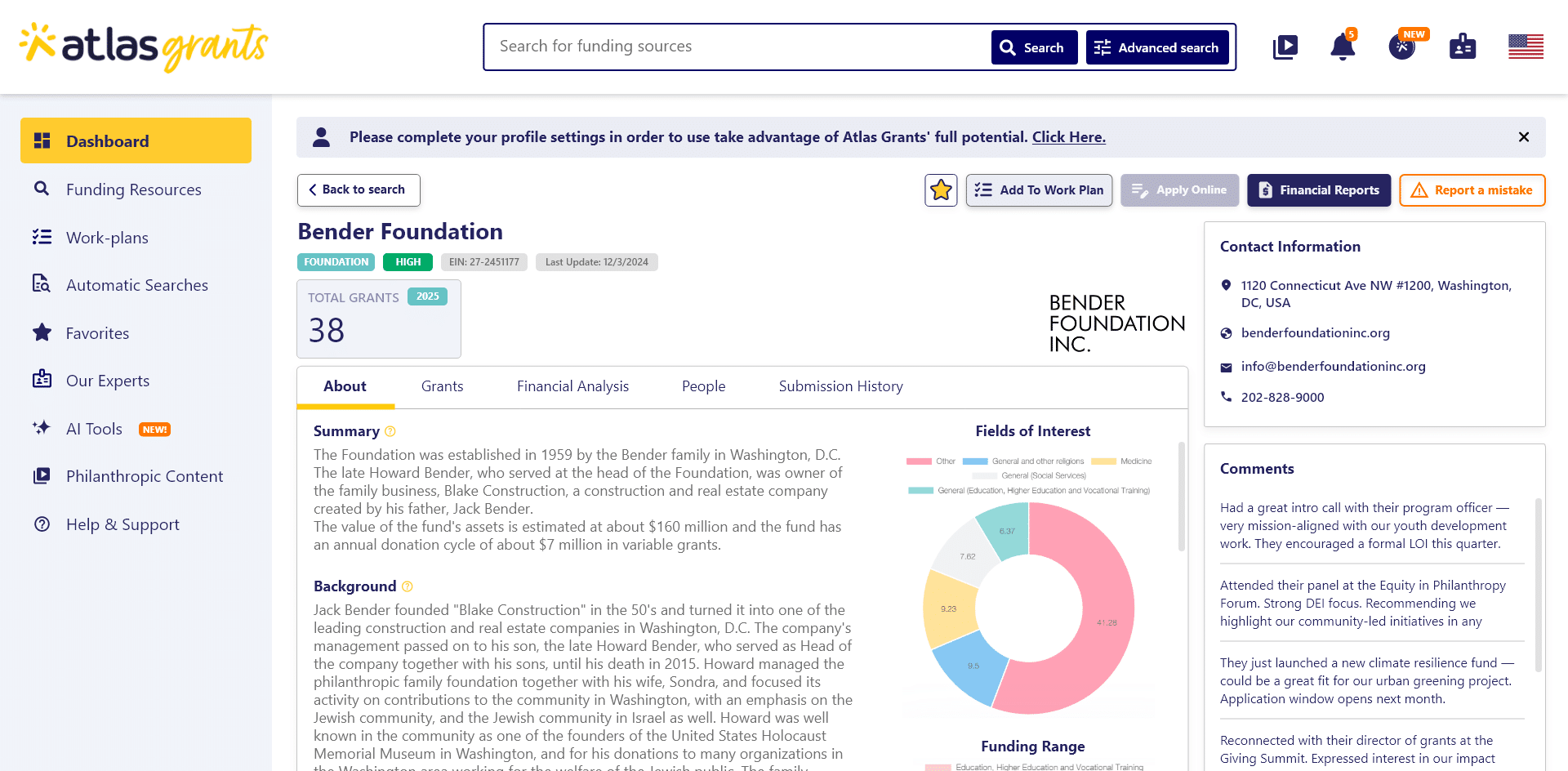Click the HIGH tag
Screen dimensions: 1568x771
point(408,262)
